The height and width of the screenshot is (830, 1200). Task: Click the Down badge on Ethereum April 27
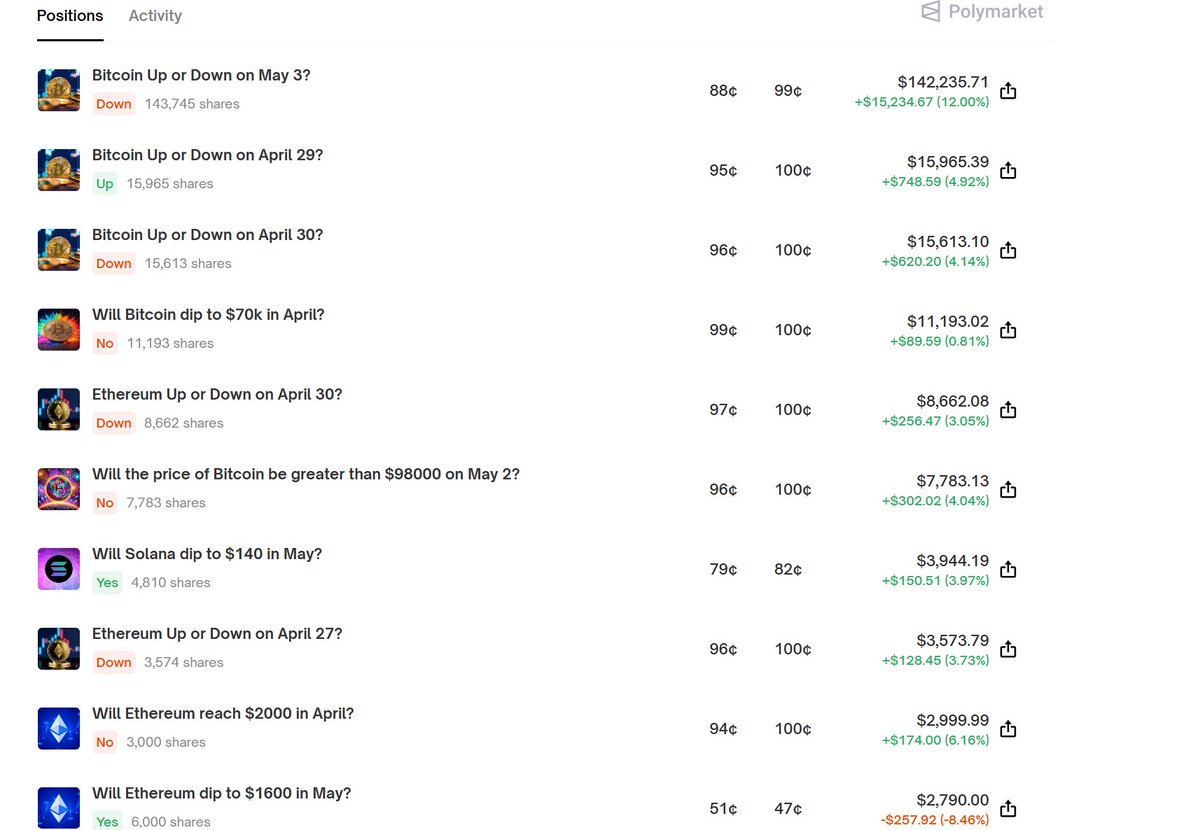tap(114, 663)
